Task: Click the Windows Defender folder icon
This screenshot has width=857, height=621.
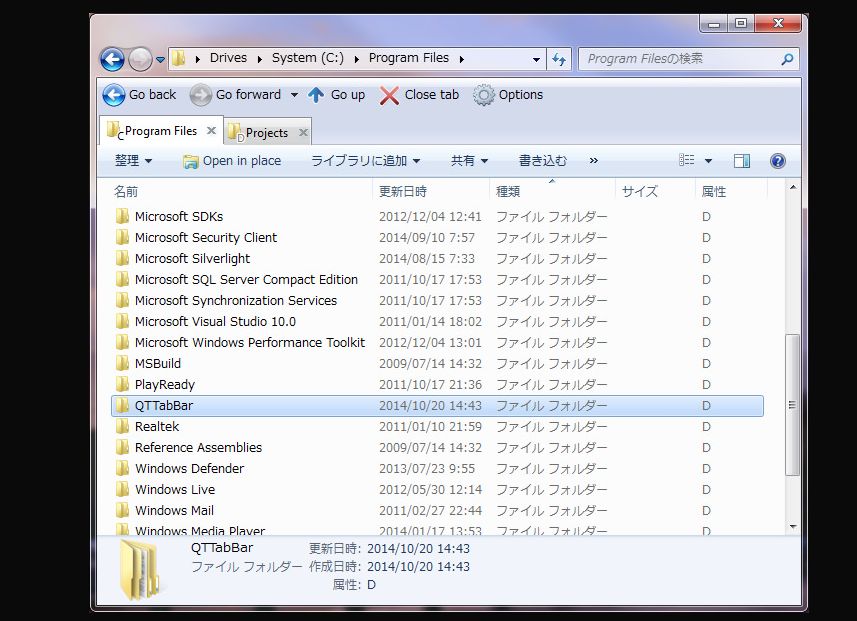Action: pos(122,468)
